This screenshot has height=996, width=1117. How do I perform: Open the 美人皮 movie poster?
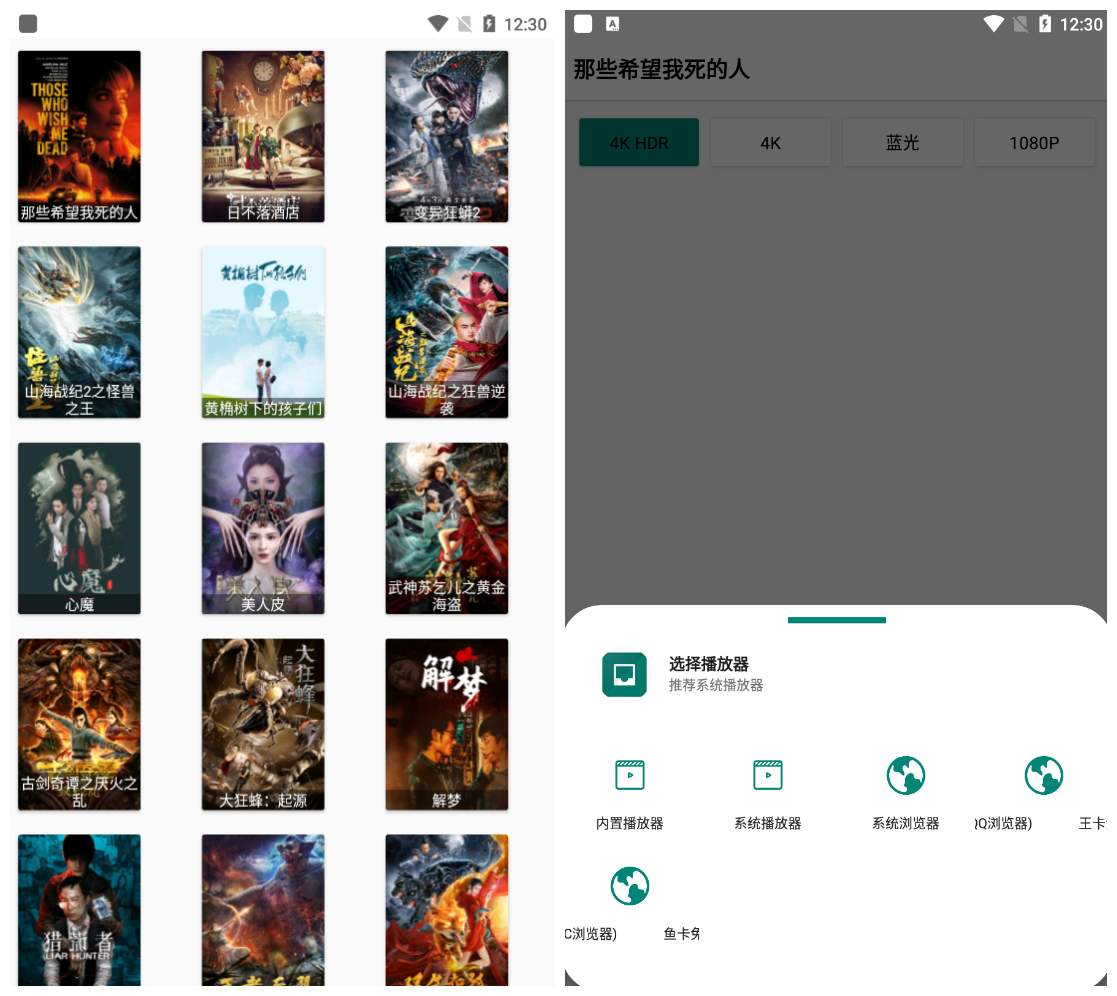[x=263, y=528]
